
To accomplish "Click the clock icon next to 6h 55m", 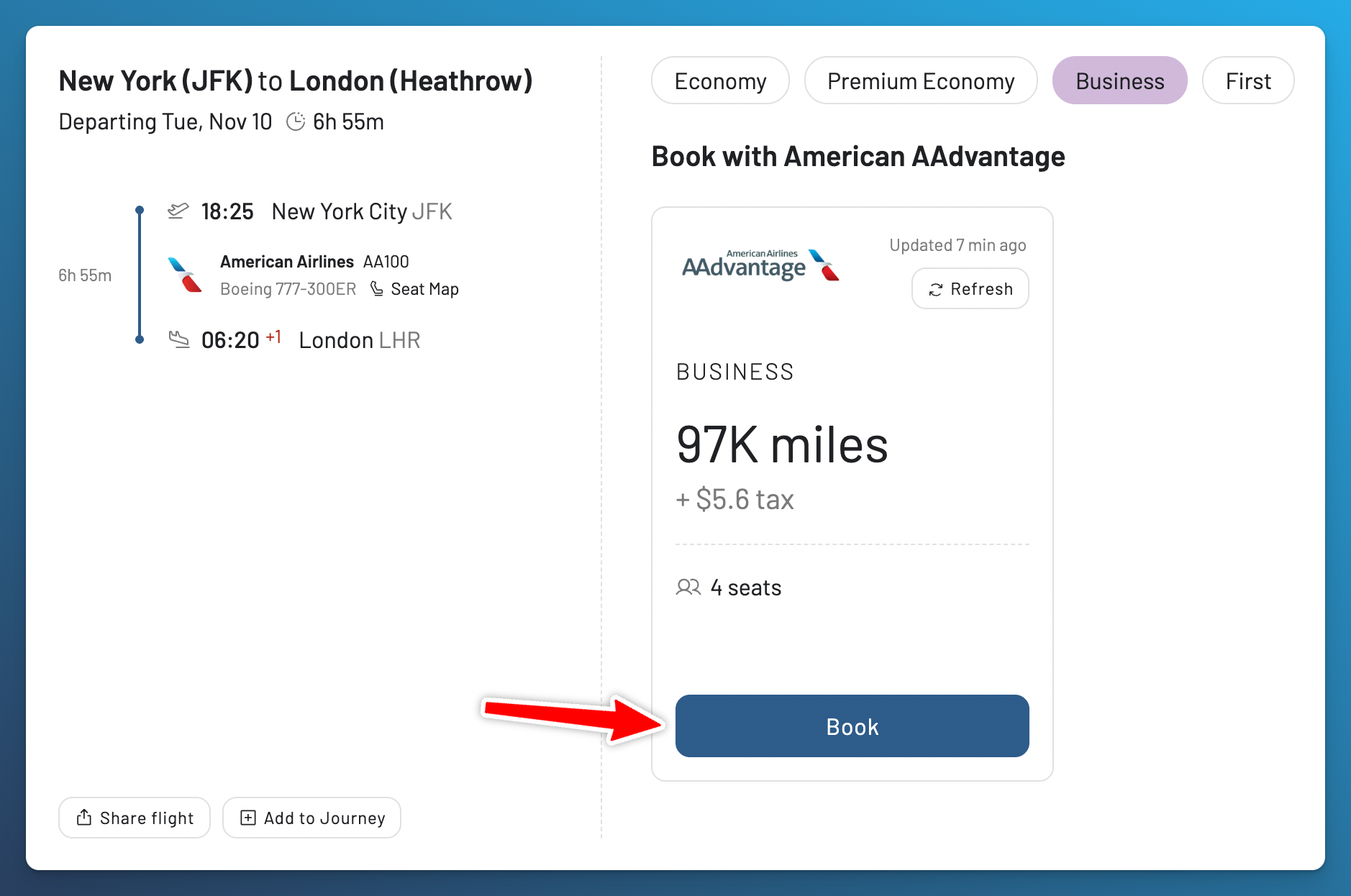I will (x=296, y=122).
